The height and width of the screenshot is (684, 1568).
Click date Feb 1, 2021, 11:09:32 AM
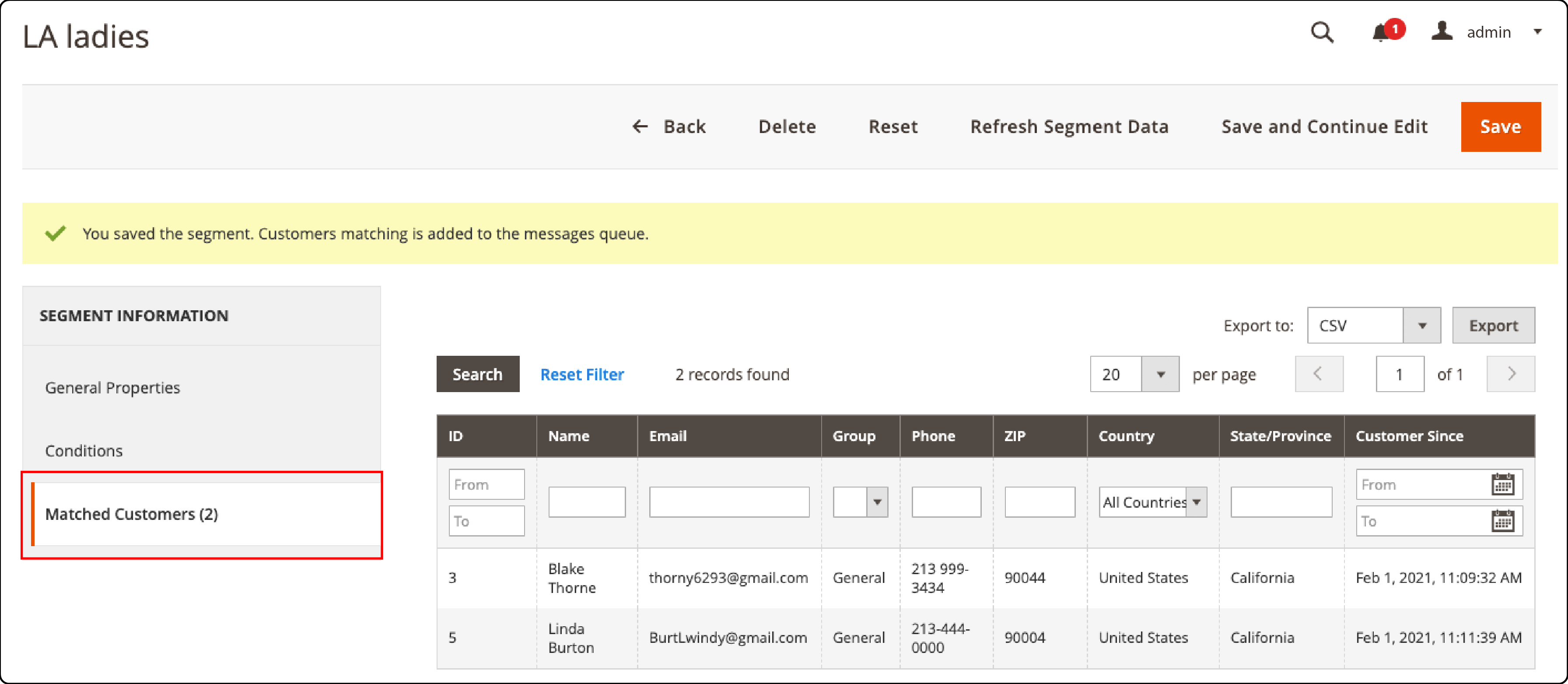[x=1438, y=578]
